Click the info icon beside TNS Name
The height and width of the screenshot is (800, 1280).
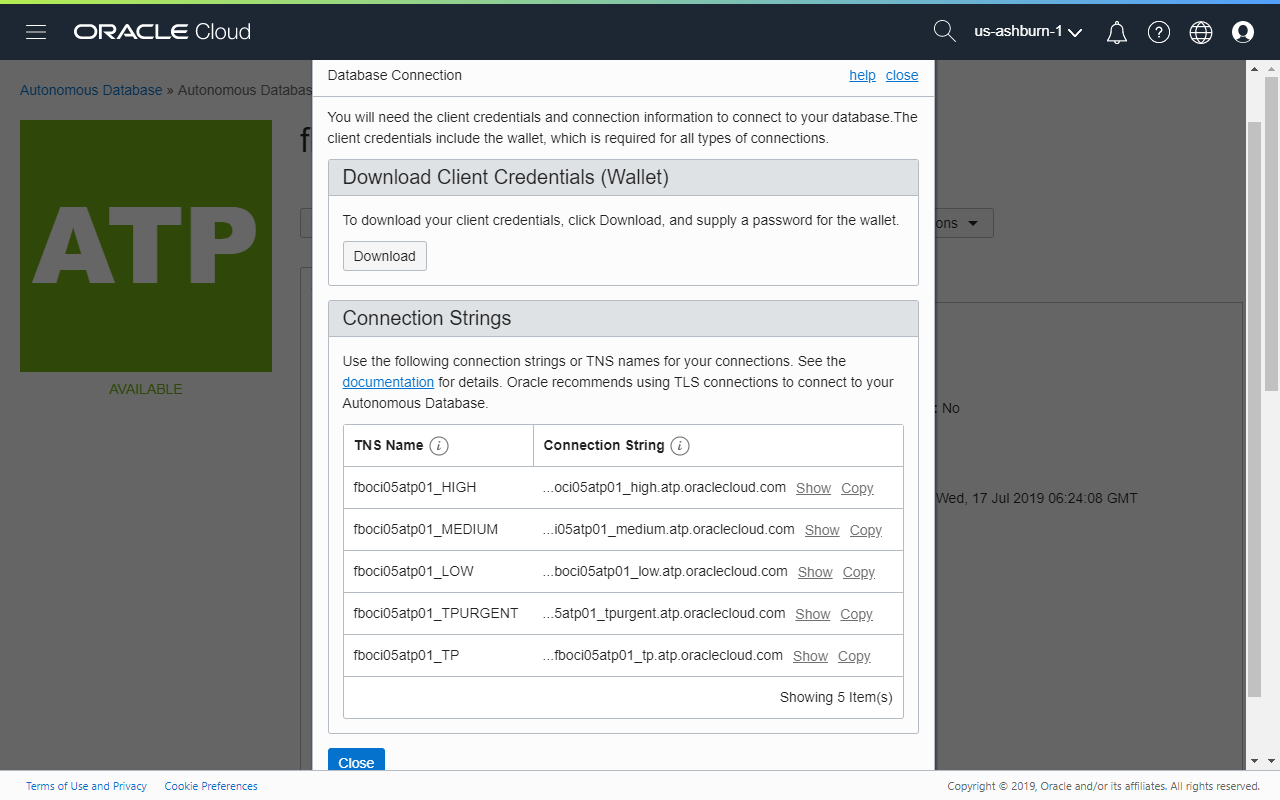click(x=438, y=446)
